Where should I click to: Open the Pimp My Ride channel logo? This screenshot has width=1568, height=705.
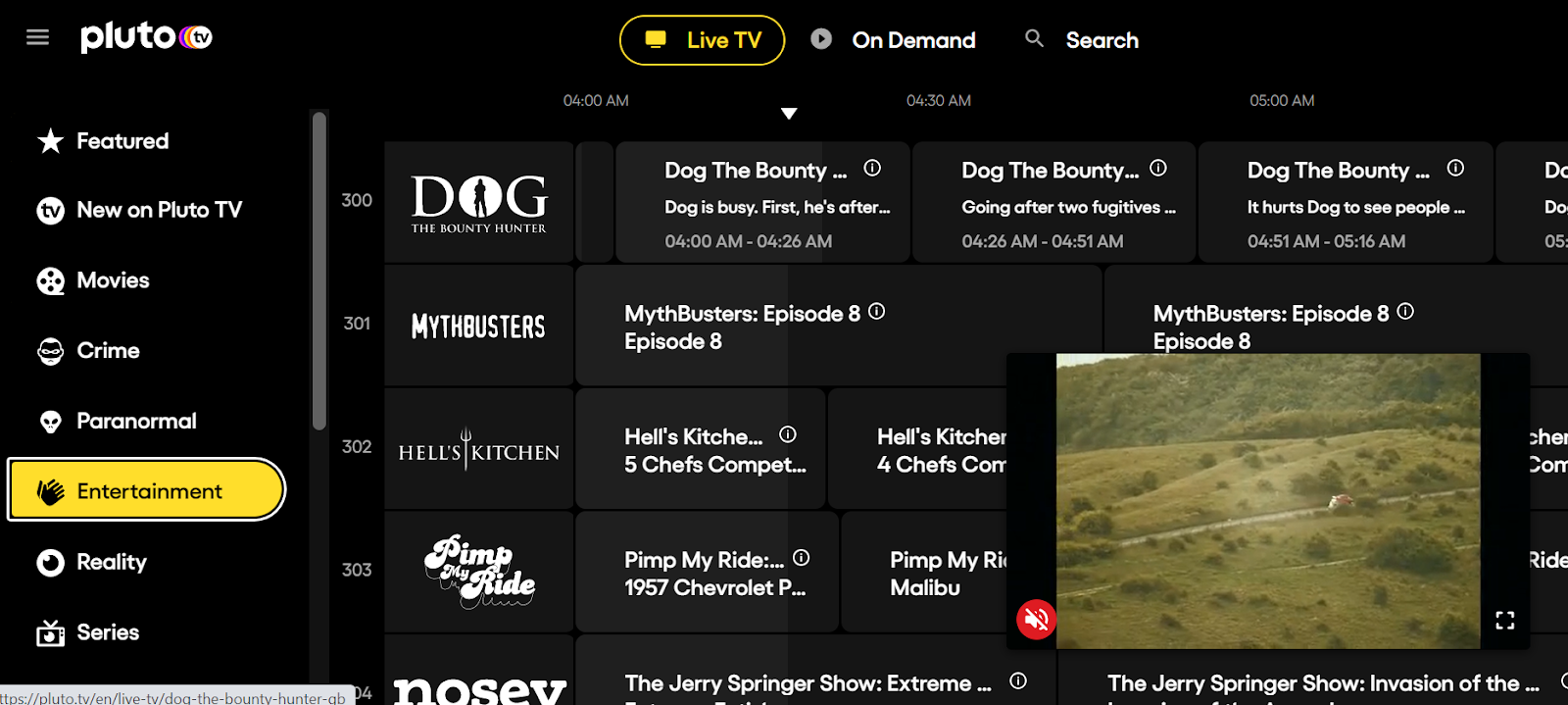(x=478, y=572)
